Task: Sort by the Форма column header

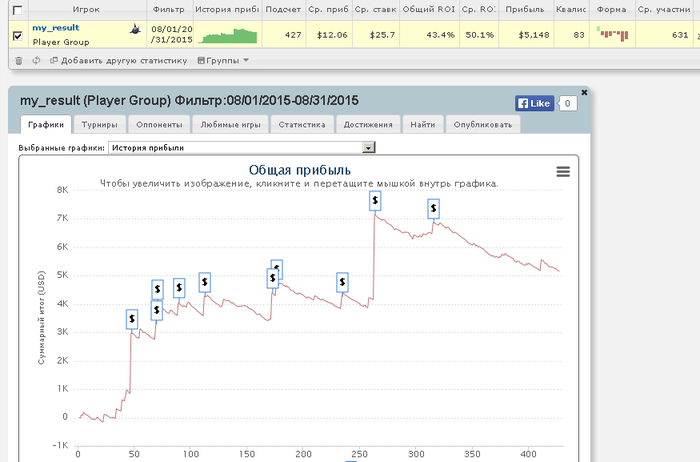Action: pyautogui.click(x=612, y=9)
